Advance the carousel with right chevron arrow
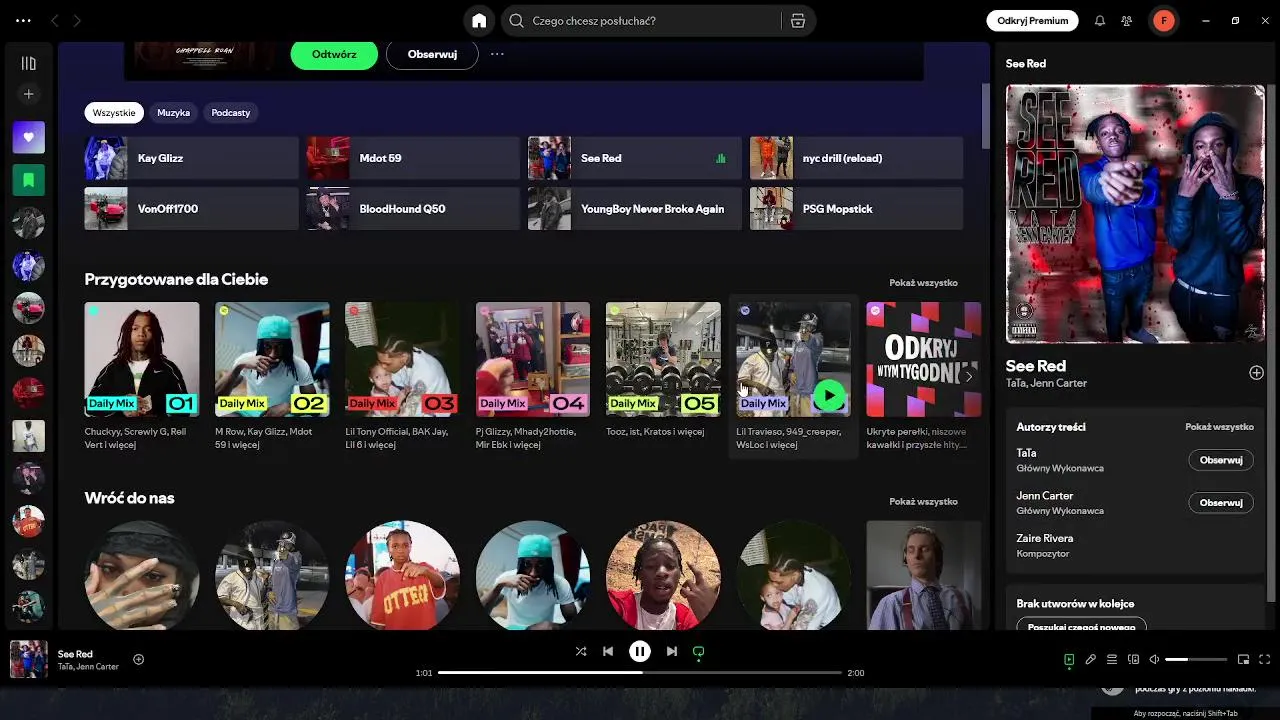The image size is (1280, 720). pos(968,376)
